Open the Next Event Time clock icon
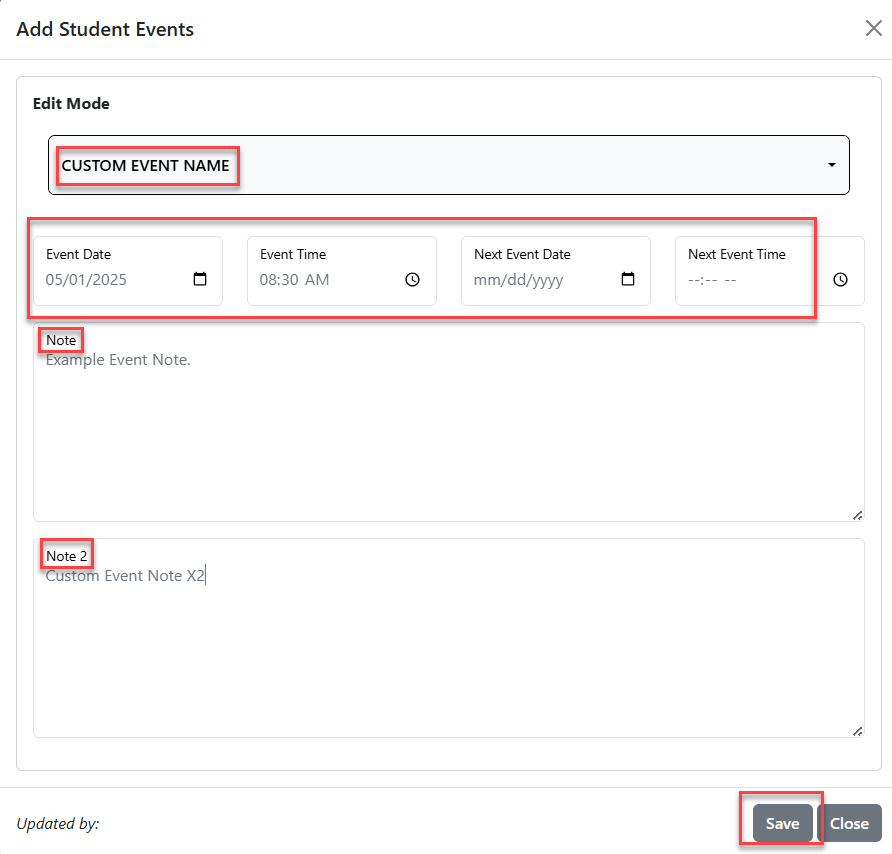The height and width of the screenshot is (854, 892). click(840, 279)
